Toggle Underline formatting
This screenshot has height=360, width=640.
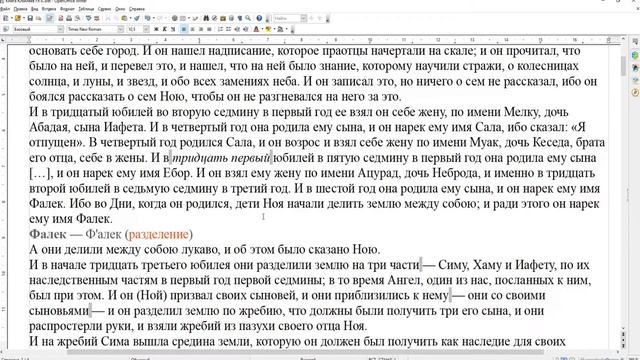(173, 29)
